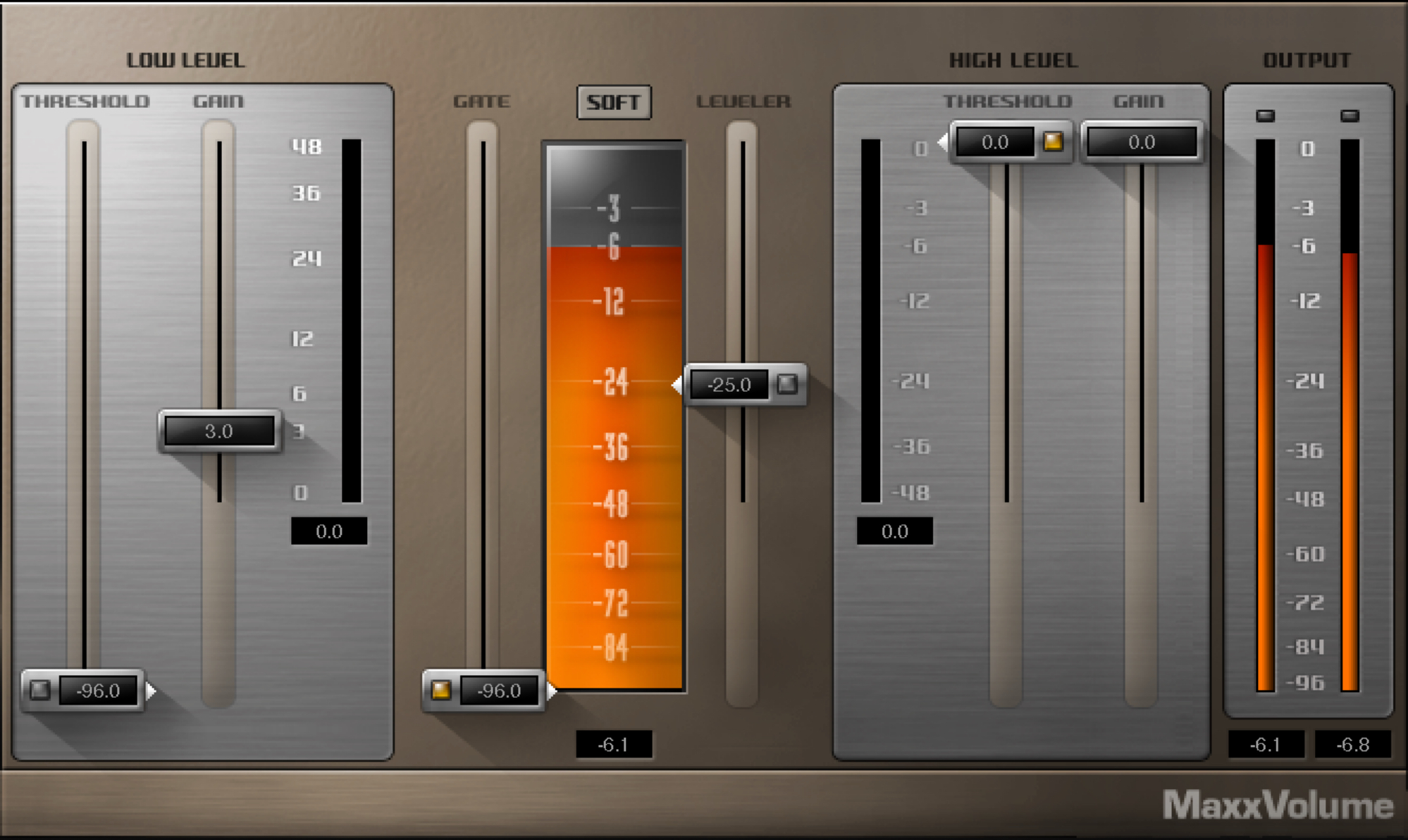This screenshot has height=840, width=1408.
Task: Toggle the small button beside the Gate value
Action: pyautogui.click(x=442, y=691)
